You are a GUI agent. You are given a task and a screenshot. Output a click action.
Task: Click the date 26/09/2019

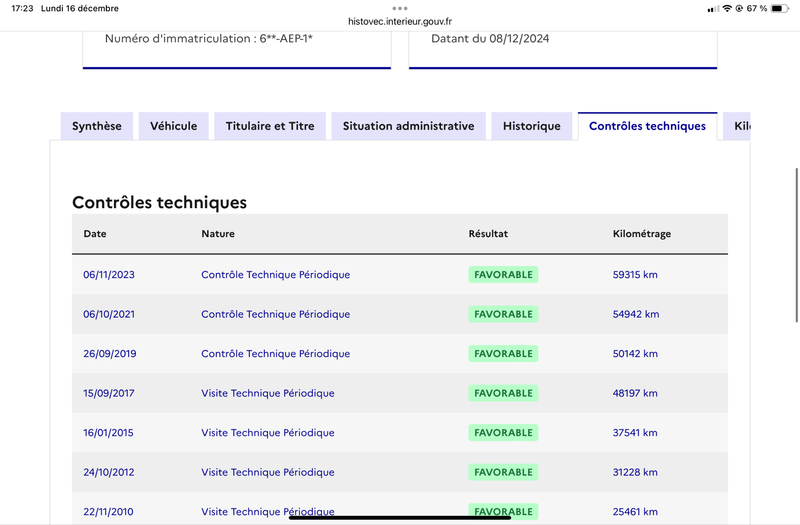point(110,354)
